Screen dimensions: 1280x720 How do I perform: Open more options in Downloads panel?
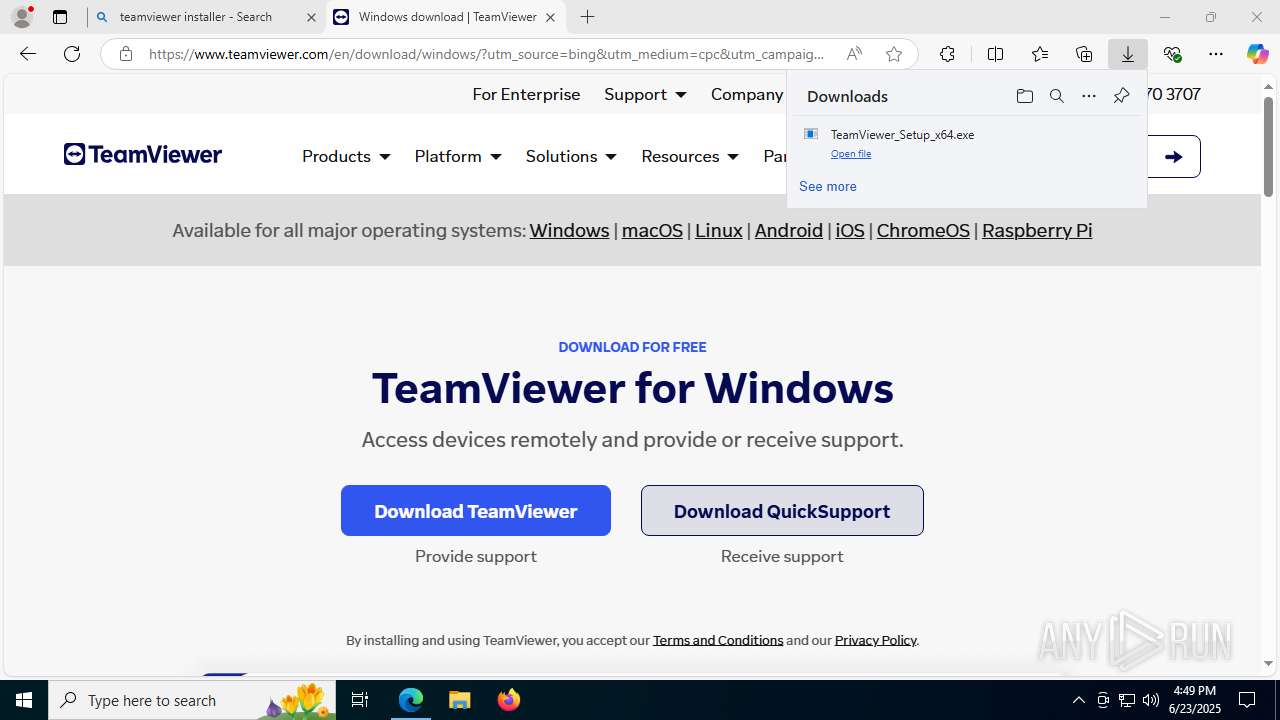(1089, 96)
